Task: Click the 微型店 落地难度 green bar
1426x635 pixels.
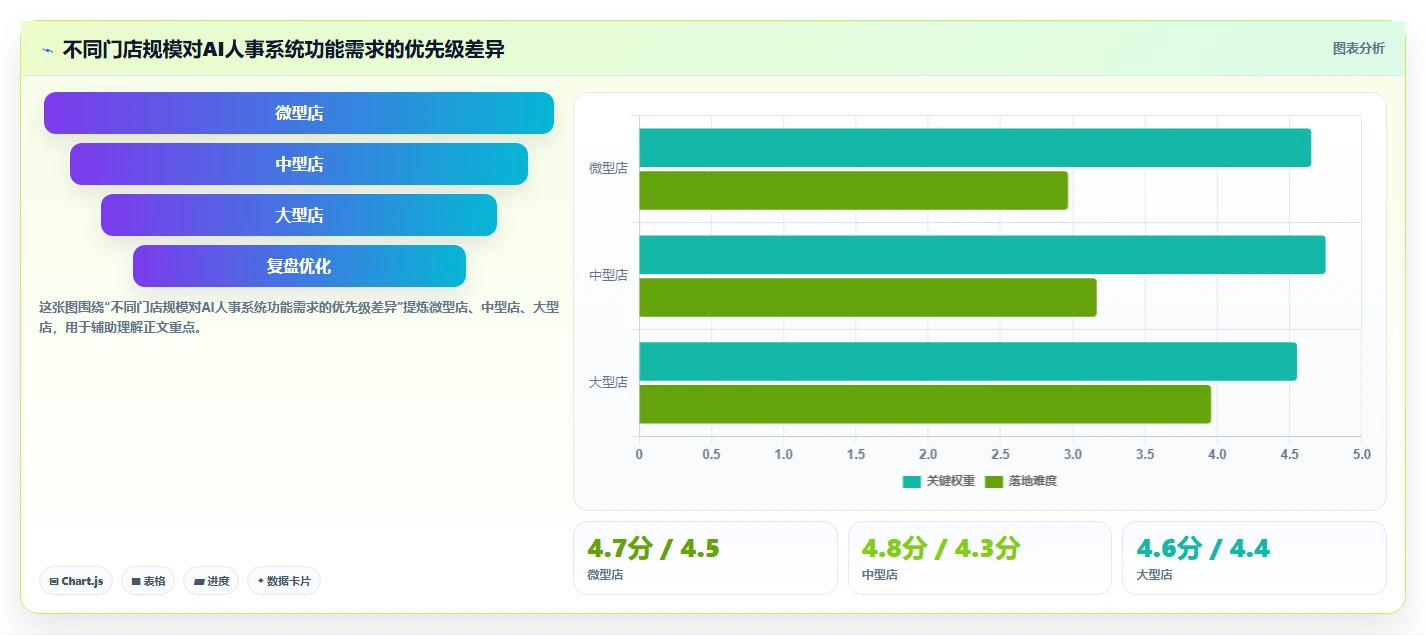Action: (x=854, y=191)
